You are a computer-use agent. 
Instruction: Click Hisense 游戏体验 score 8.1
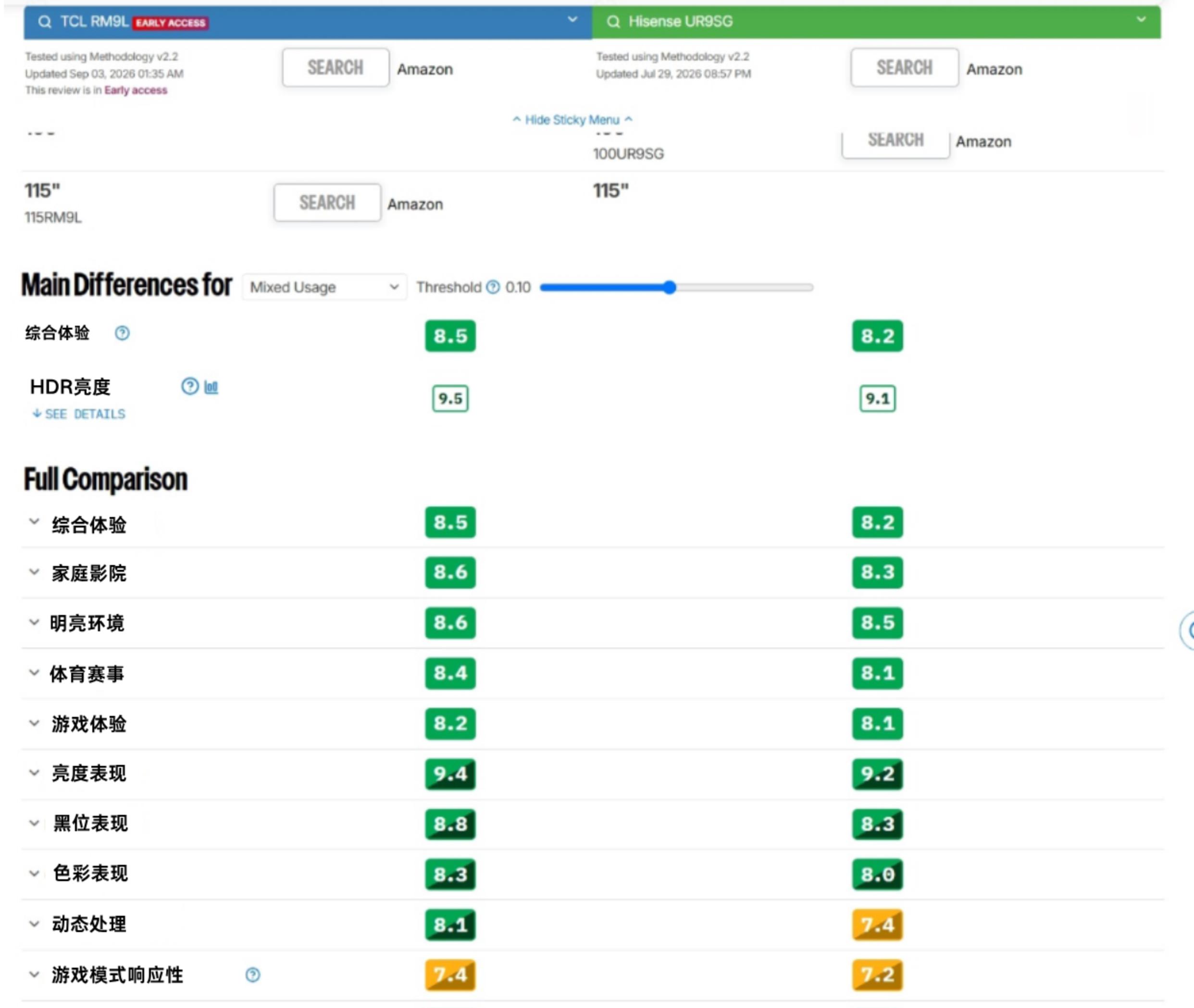[877, 724]
